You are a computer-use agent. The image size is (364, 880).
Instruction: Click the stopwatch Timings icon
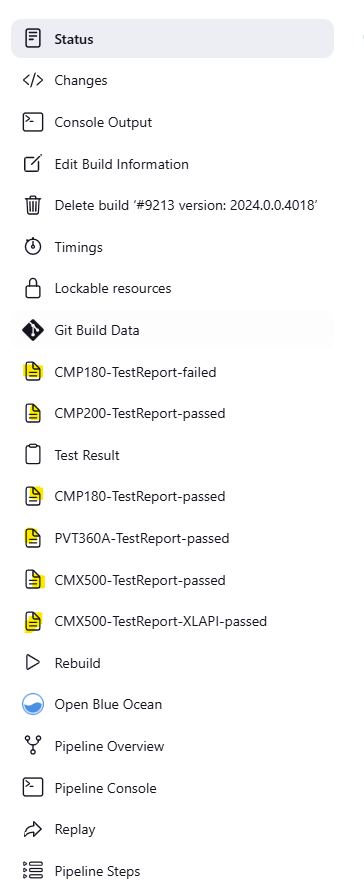(x=33, y=247)
